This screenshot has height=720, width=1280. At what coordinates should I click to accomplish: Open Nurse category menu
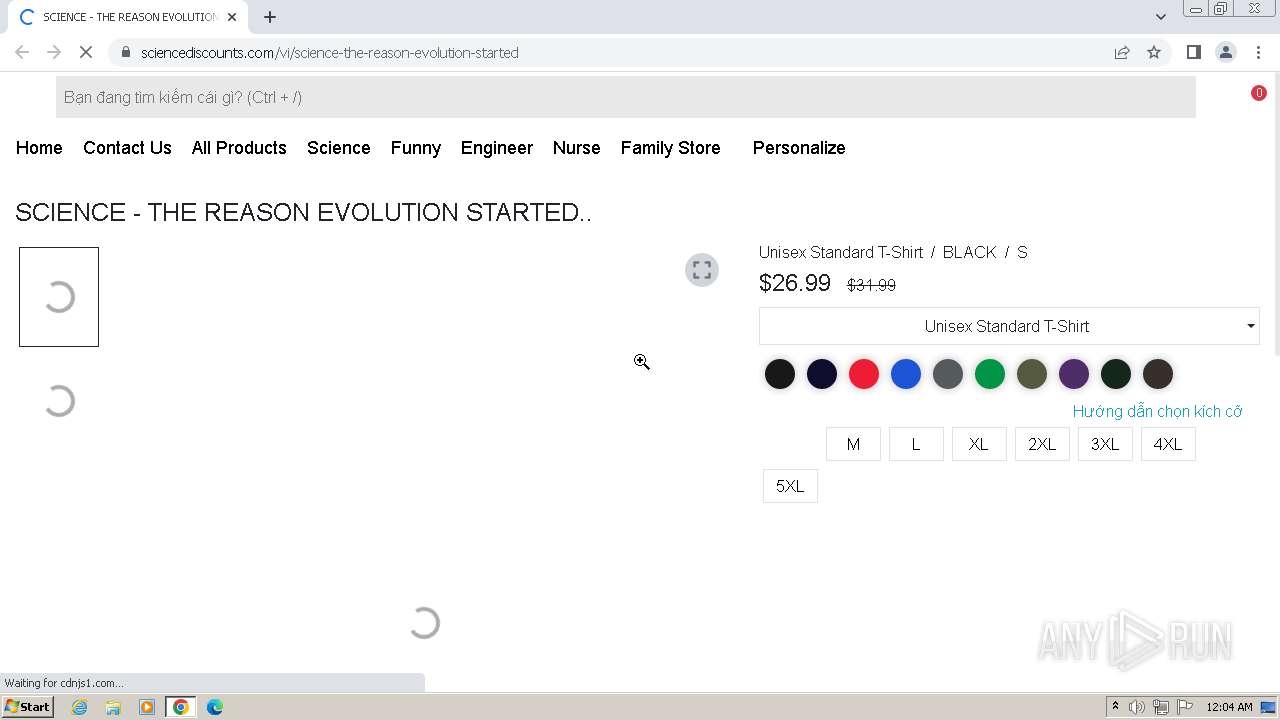point(577,148)
